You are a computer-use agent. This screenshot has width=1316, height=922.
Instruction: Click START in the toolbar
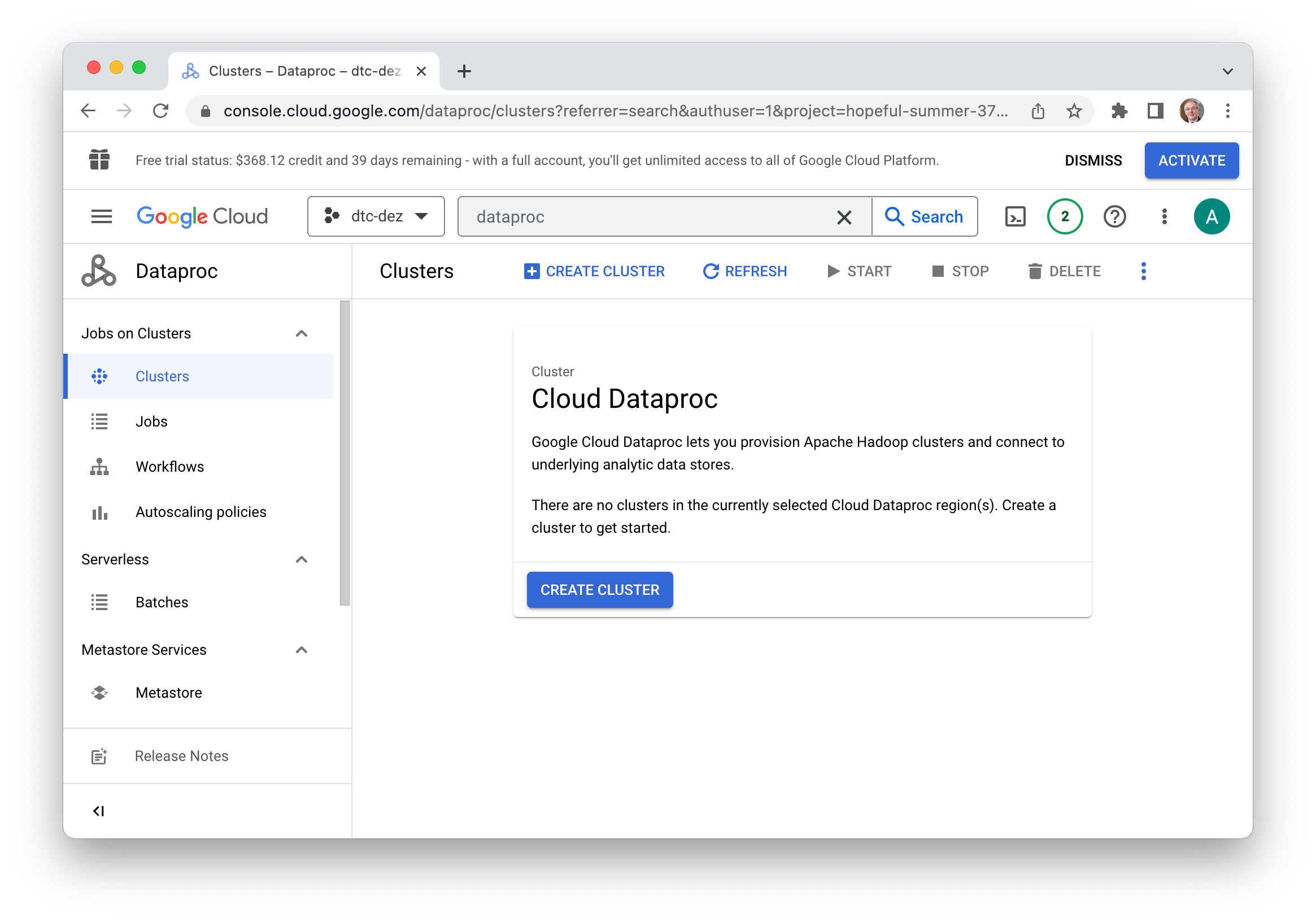[x=859, y=271]
